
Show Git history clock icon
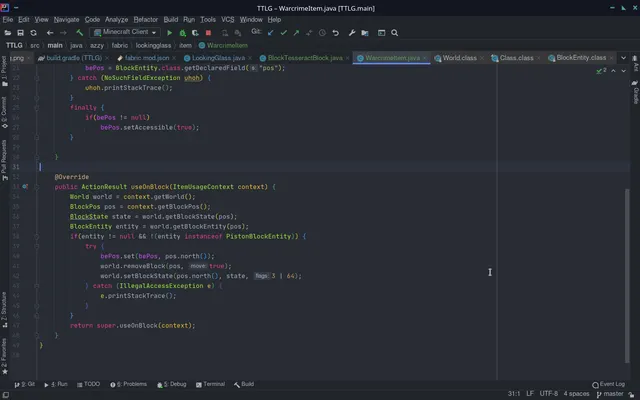pyautogui.click(x=322, y=33)
